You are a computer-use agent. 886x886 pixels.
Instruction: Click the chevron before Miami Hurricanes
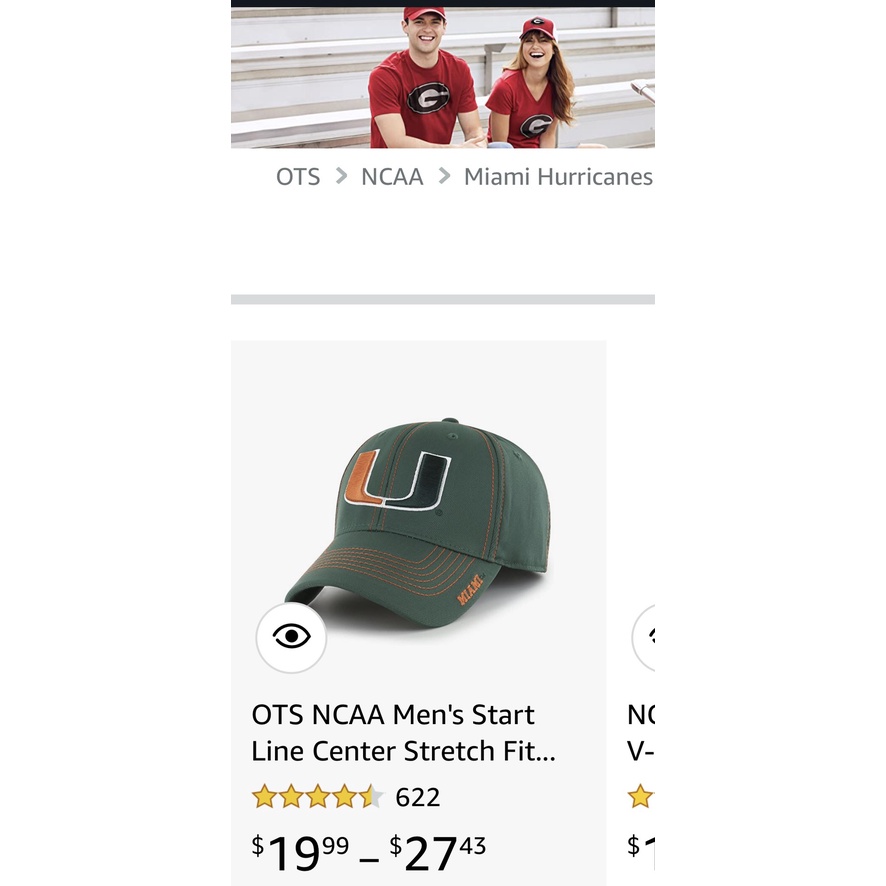click(x=443, y=176)
